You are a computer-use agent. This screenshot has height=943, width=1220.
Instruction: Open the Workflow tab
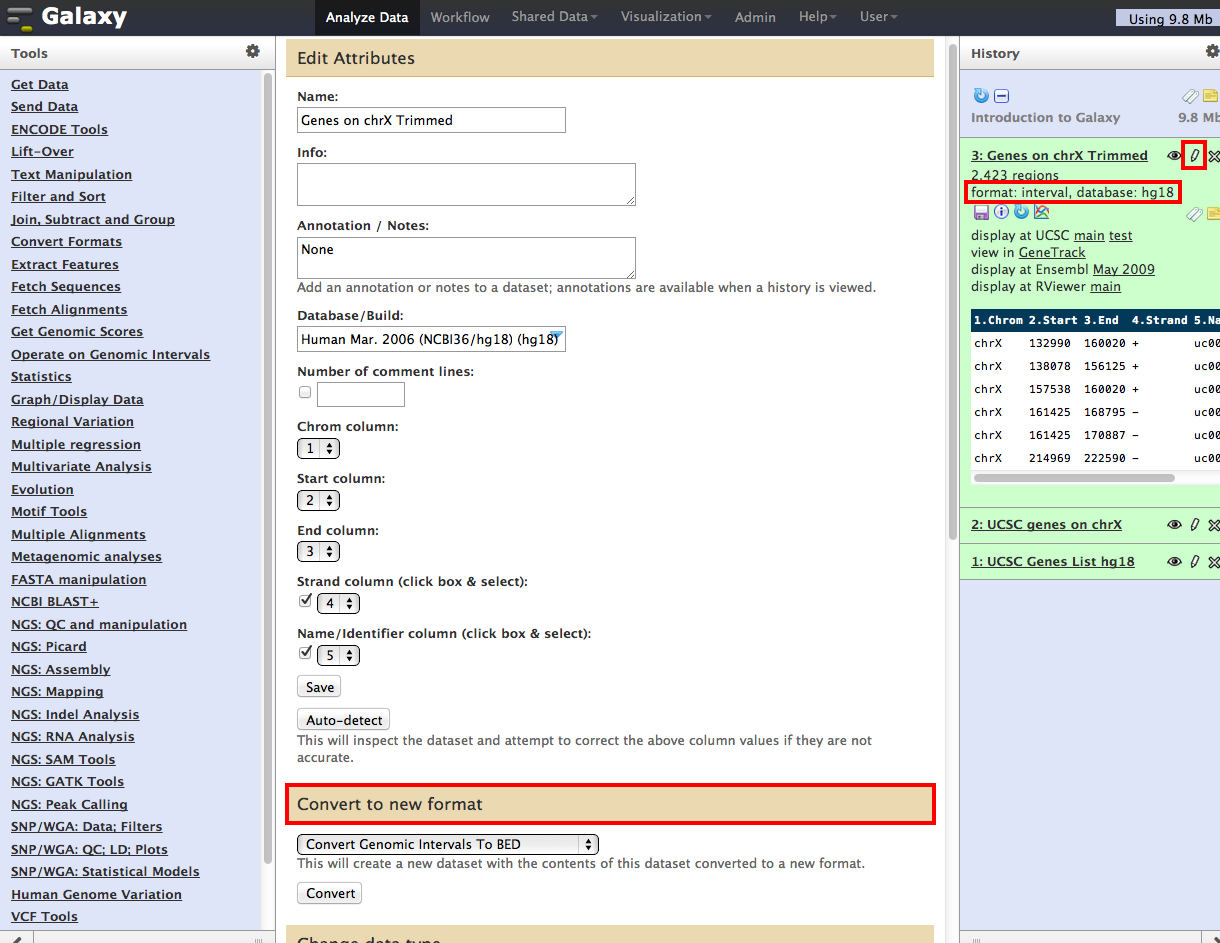tap(460, 17)
